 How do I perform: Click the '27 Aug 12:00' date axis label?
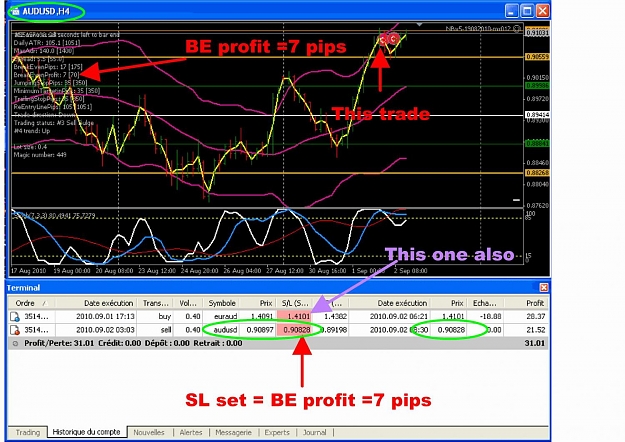(285, 271)
